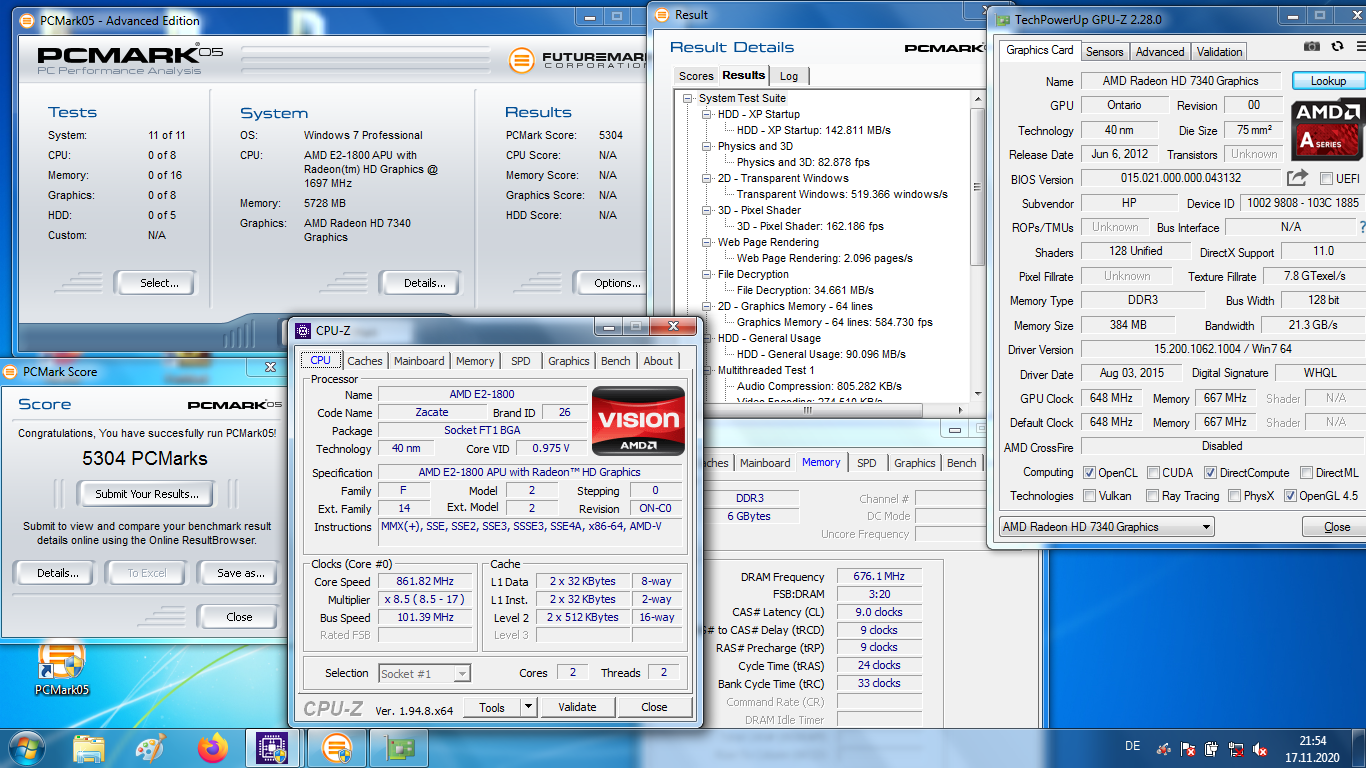Launch Paint from the taskbar
1366x768 pixels.
click(150, 747)
